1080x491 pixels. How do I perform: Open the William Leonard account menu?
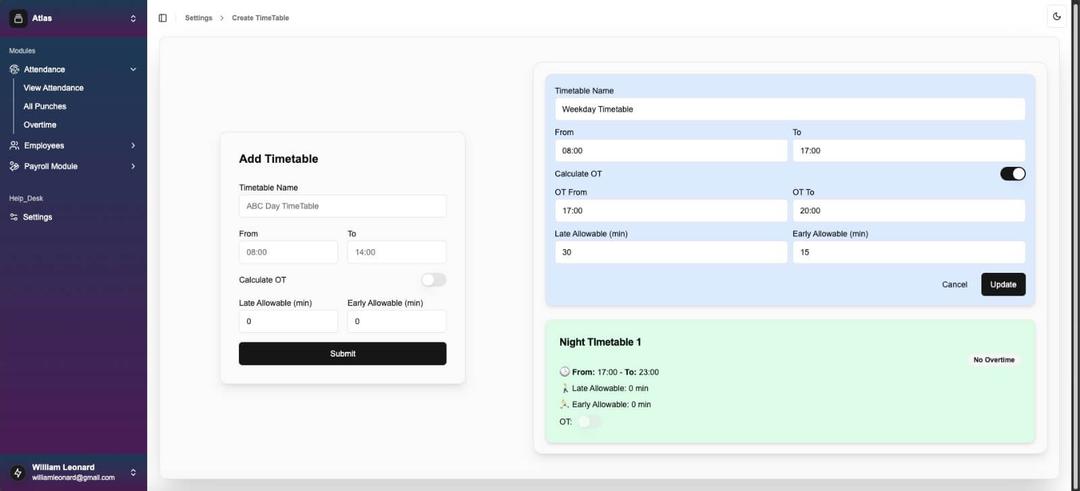pyautogui.click(x=133, y=472)
